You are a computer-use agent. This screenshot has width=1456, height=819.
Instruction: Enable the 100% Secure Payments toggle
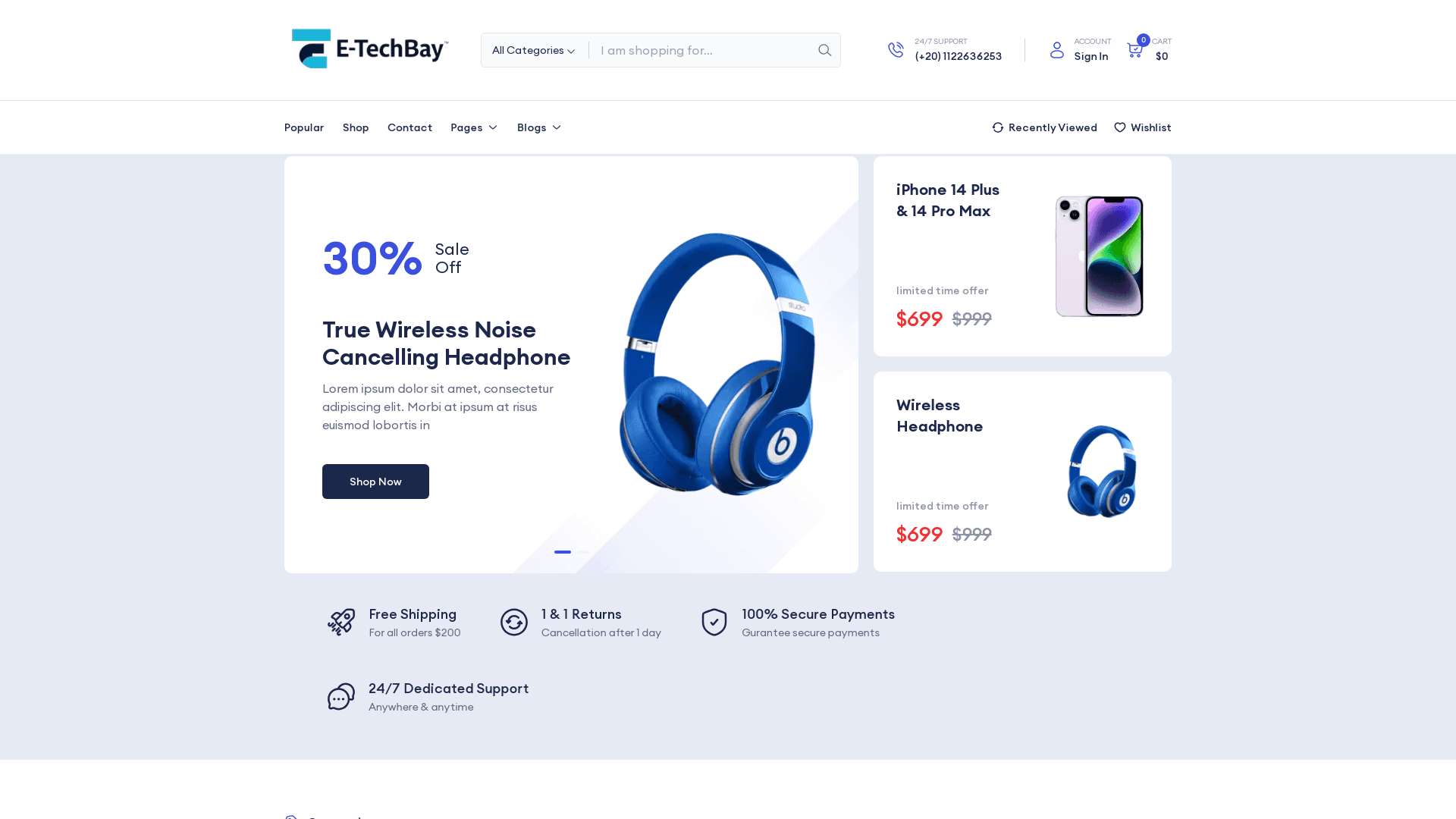coord(714,621)
